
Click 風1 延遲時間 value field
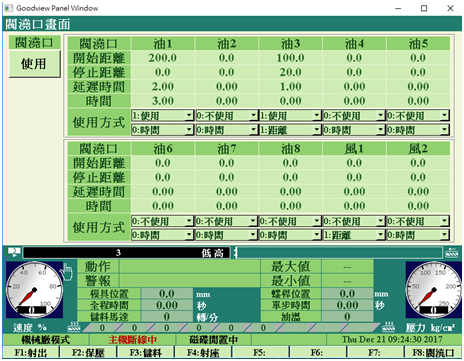tap(354, 191)
